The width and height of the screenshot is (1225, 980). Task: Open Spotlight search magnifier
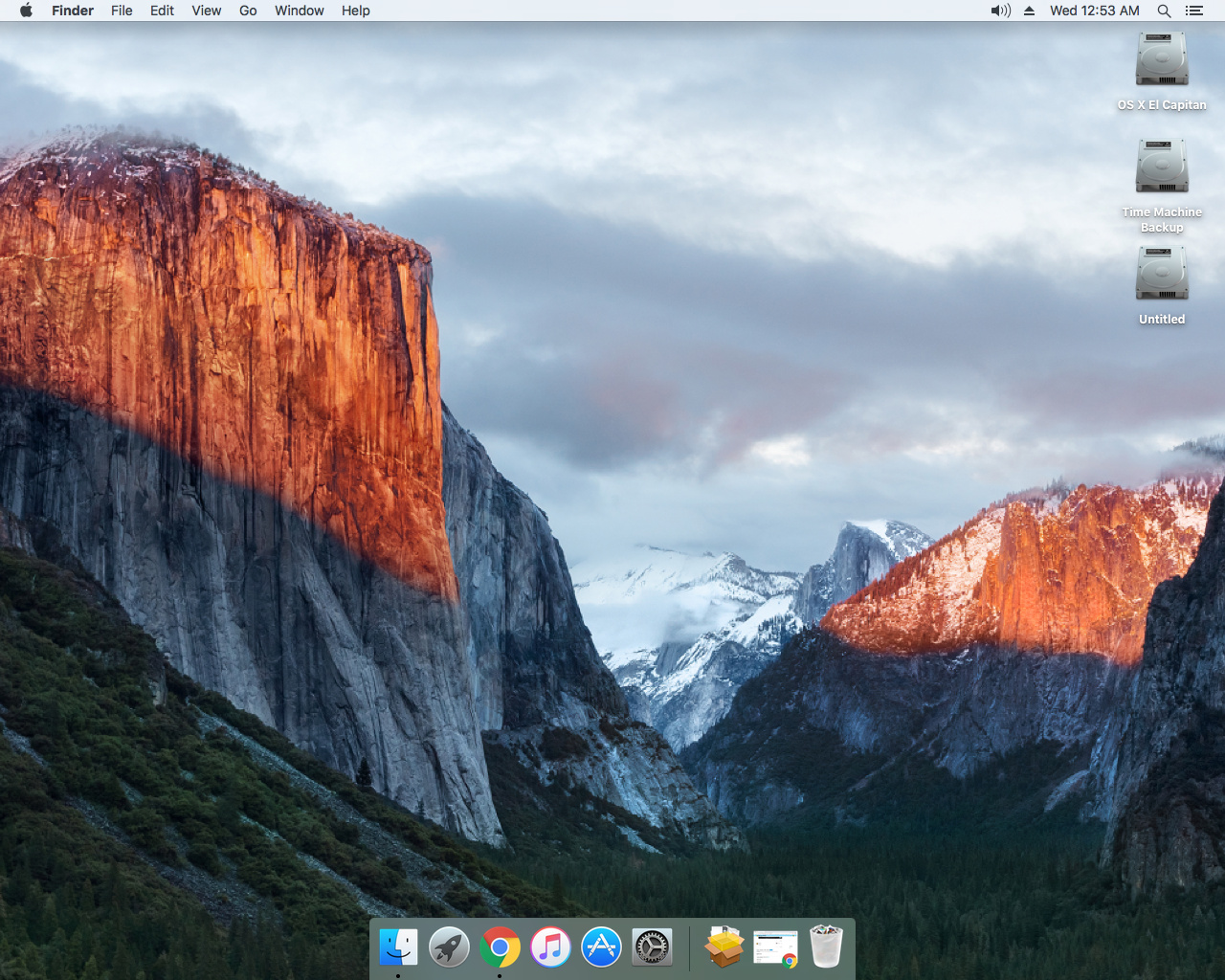click(1164, 11)
